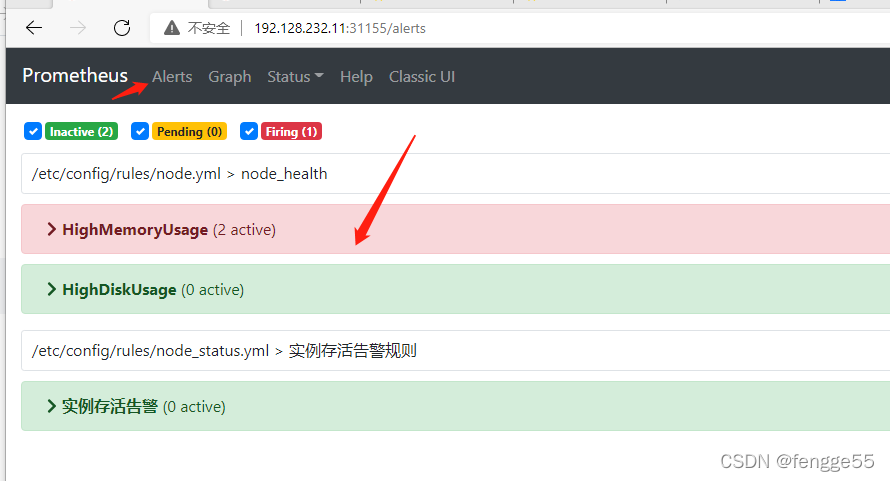Image resolution: width=890 pixels, height=481 pixels.
Task: Switch to Classic UI
Action: click(422, 77)
